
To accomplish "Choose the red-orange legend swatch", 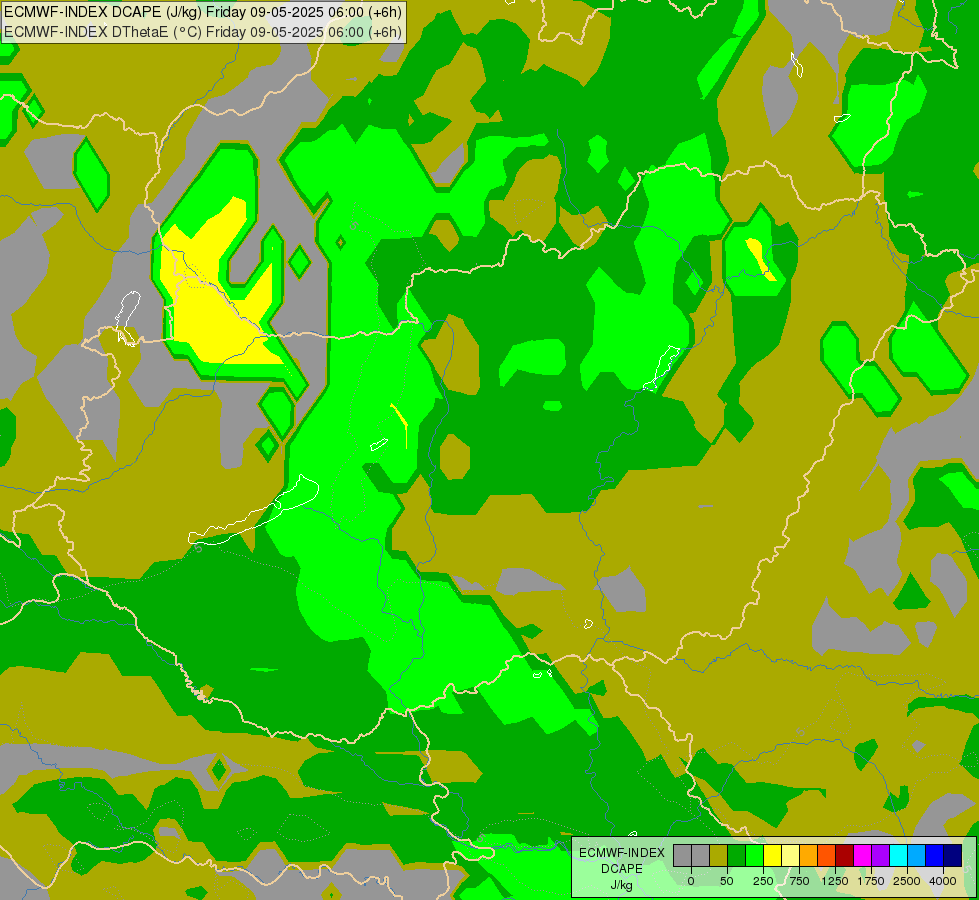I will (826, 856).
